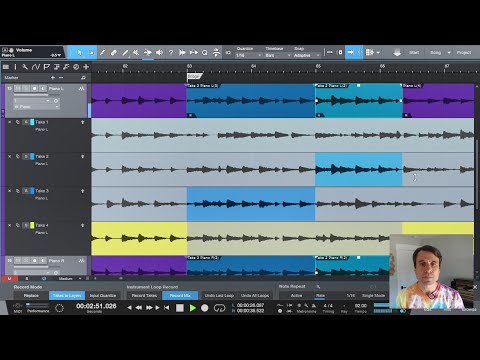The width and height of the screenshot is (480, 360).
Task: Toggle Autoscroll arrow button in toolbar
Action: (350, 53)
